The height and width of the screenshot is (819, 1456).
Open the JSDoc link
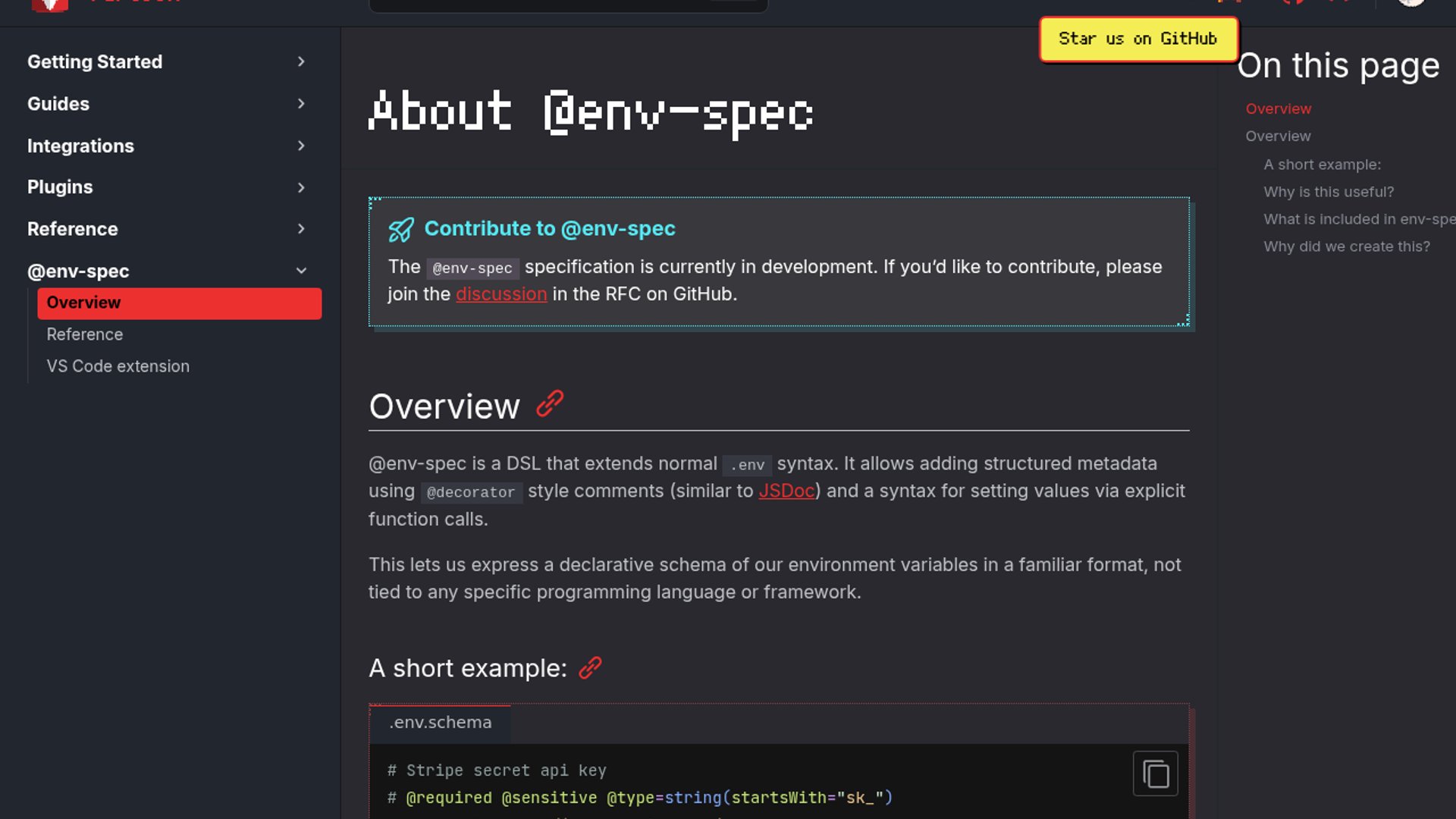(x=786, y=491)
